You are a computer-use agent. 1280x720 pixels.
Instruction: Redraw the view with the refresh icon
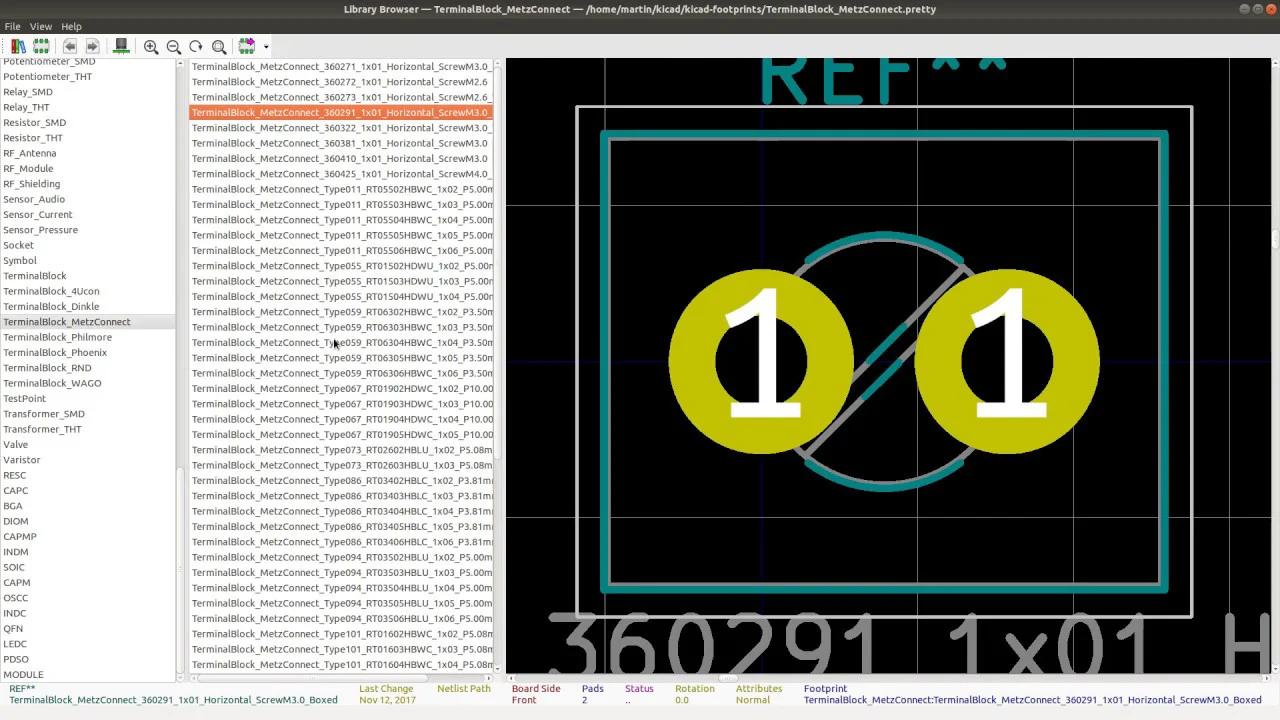coord(196,46)
